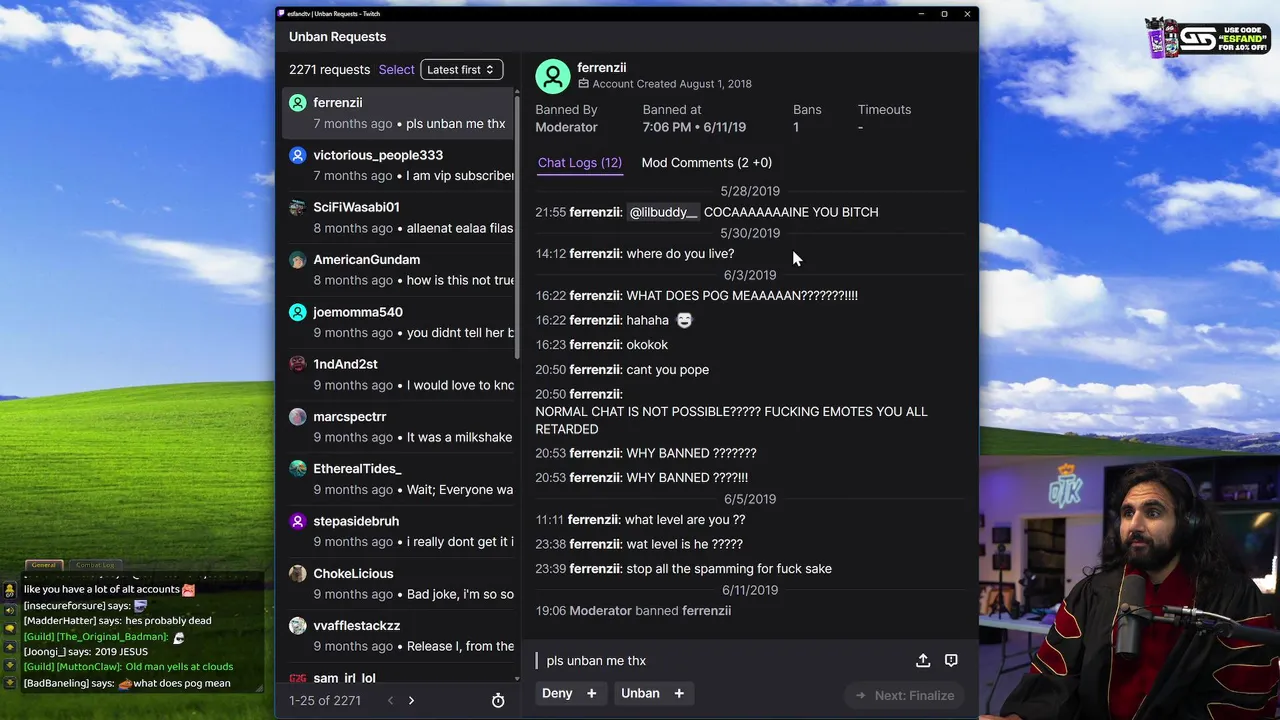Viewport: 1280px width, 720px height.
Task: Click SciFiWasabi01 avatar thumbnail
Action: point(297,207)
